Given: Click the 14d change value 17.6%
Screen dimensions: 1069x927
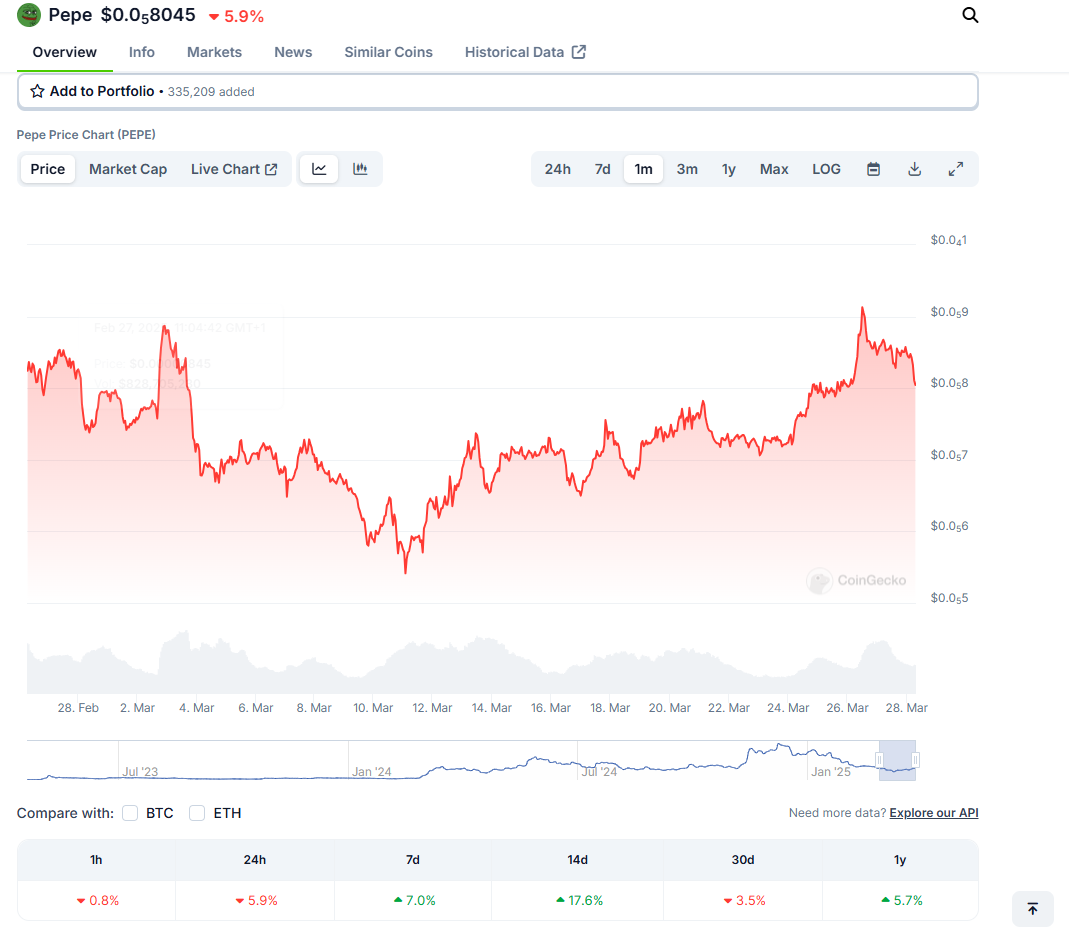Looking at the screenshot, I should pos(579,900).
